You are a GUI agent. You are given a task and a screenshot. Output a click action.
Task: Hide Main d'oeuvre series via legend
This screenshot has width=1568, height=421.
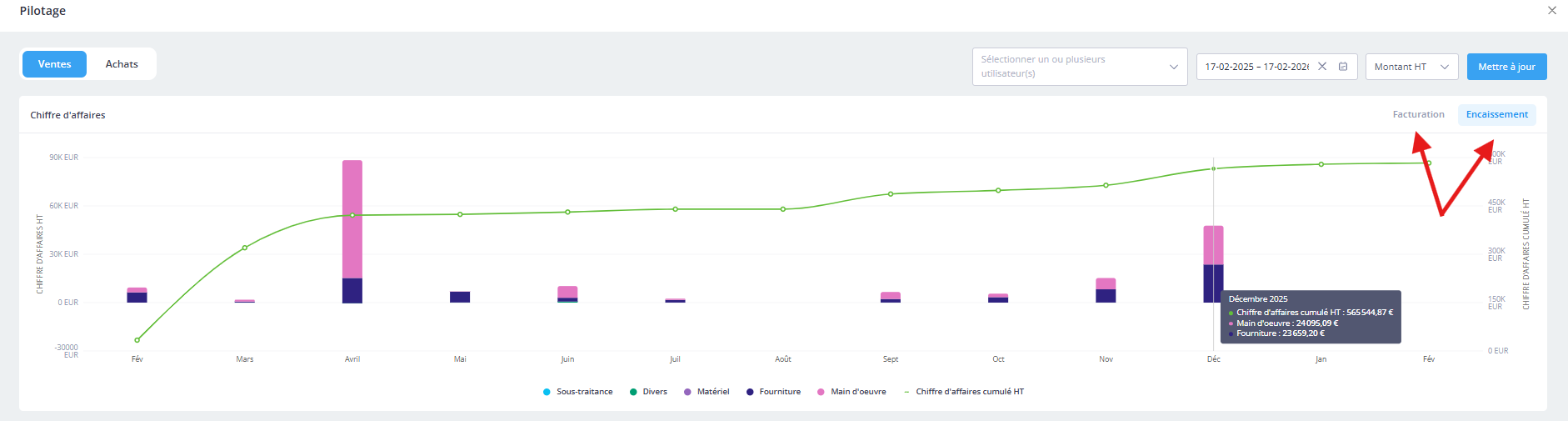pos(851,392)
